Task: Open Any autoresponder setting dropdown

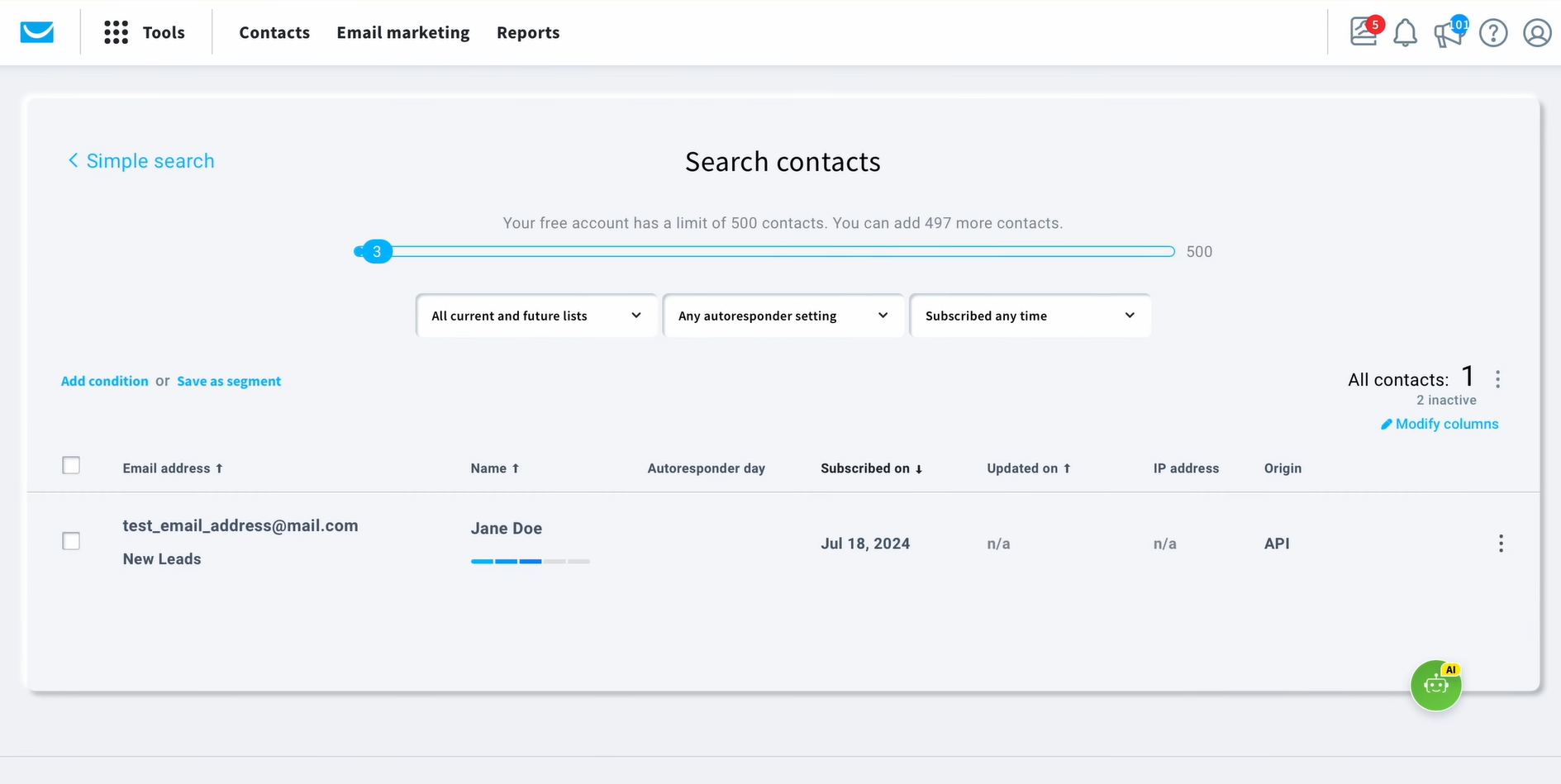Action: 783,316
